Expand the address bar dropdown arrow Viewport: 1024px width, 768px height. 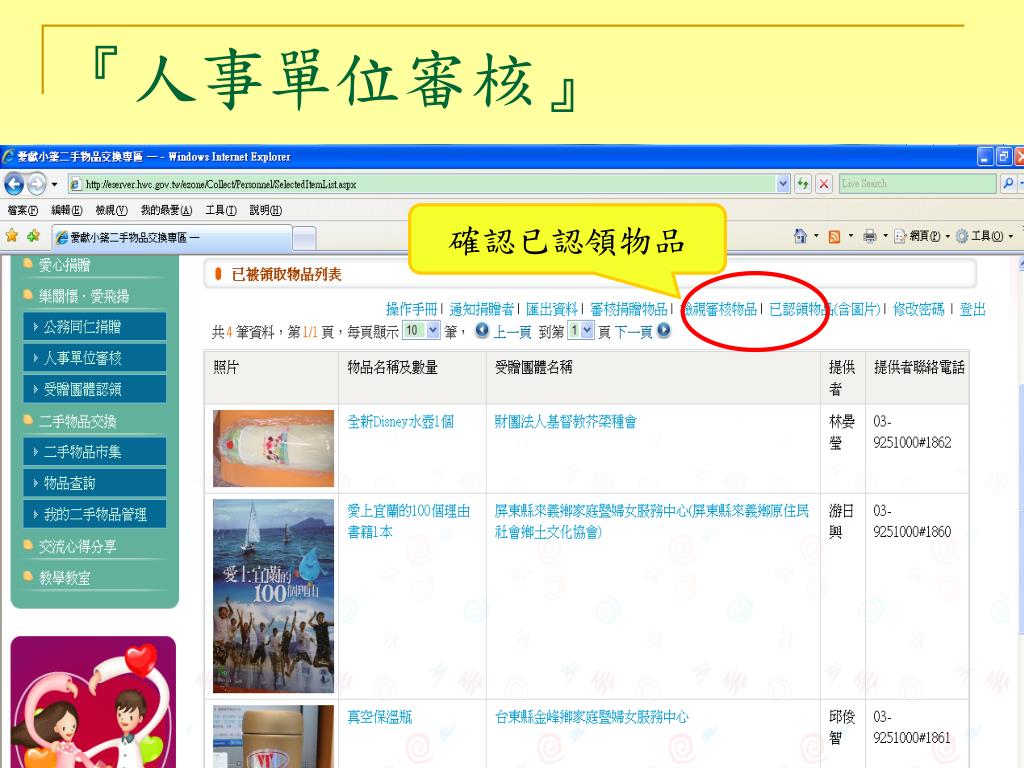[x=783, y=184]
